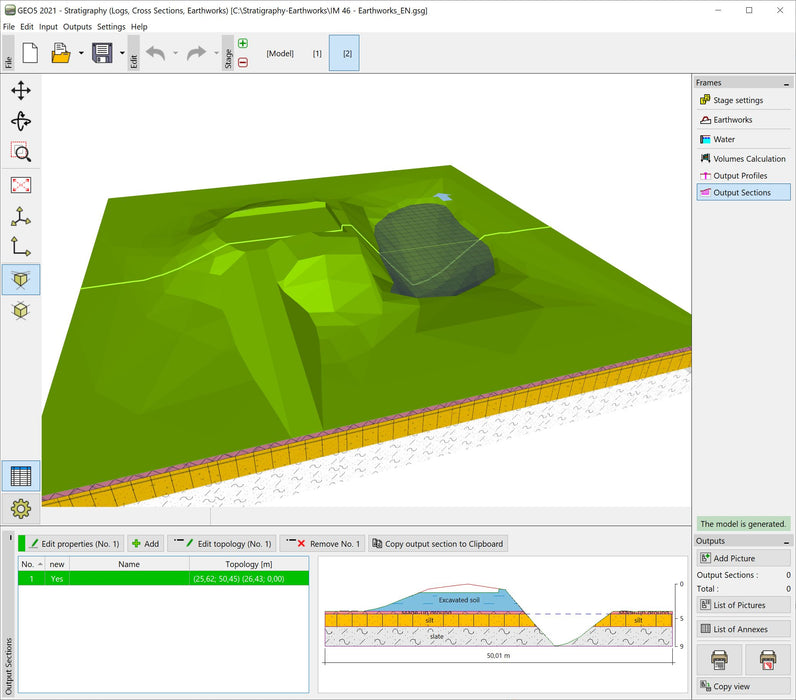Activate the Zoom window tool
This screenshot has height=700, width=796.
[x=21, y=153]
